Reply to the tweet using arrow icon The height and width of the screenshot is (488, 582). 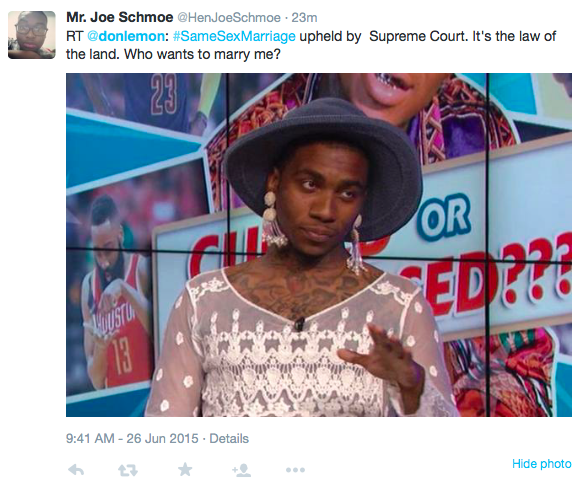pos(76,470)
